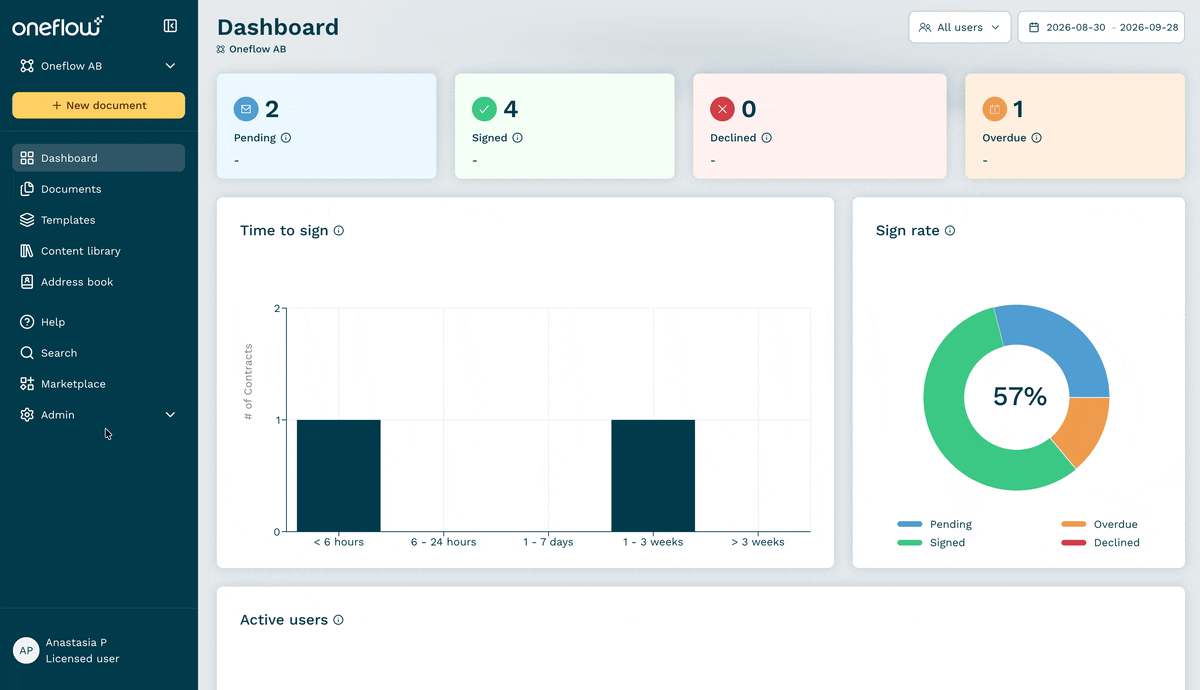Open the Pending summary card
The image size is (1200, 690).
[x=326, y=126]
